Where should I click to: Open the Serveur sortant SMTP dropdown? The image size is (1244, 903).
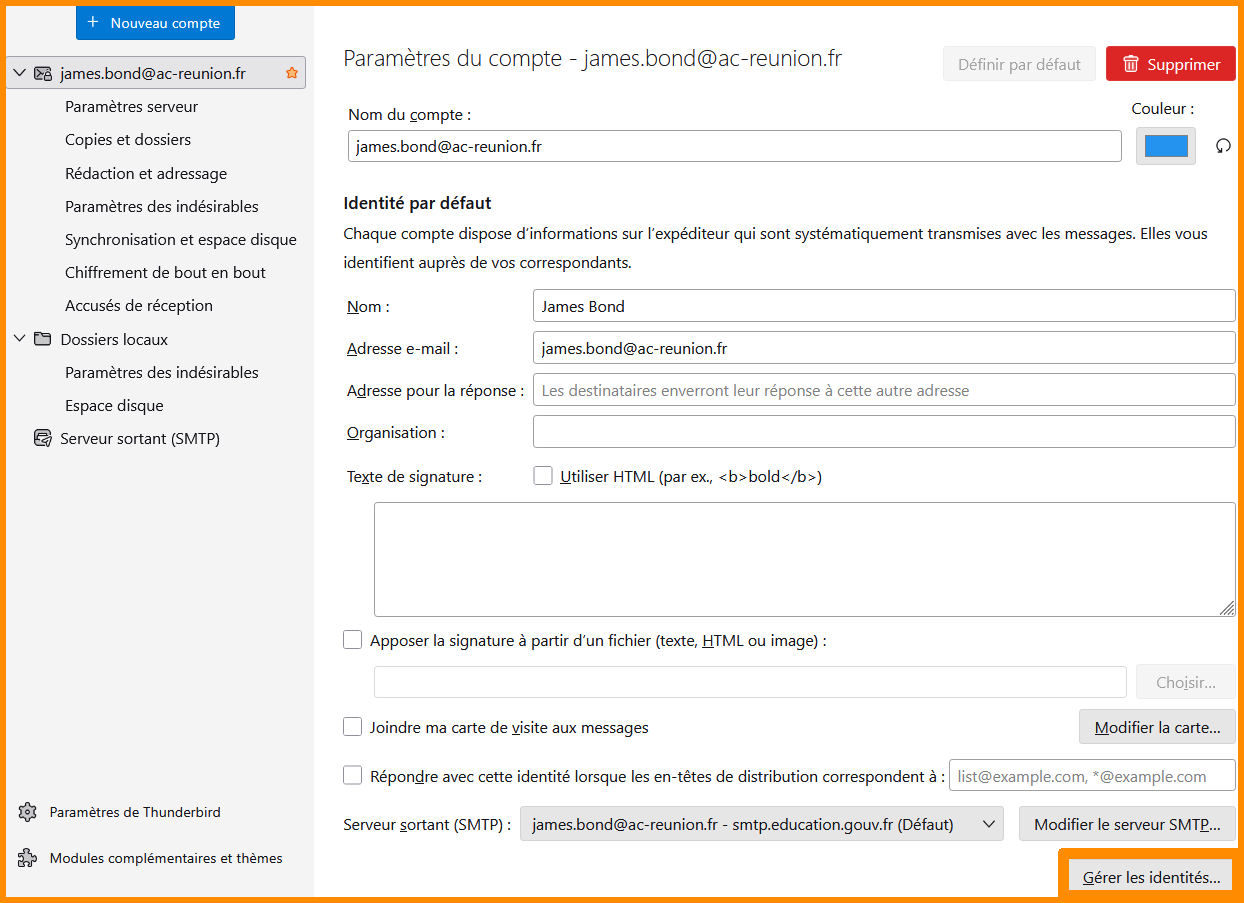pos(761,824)
